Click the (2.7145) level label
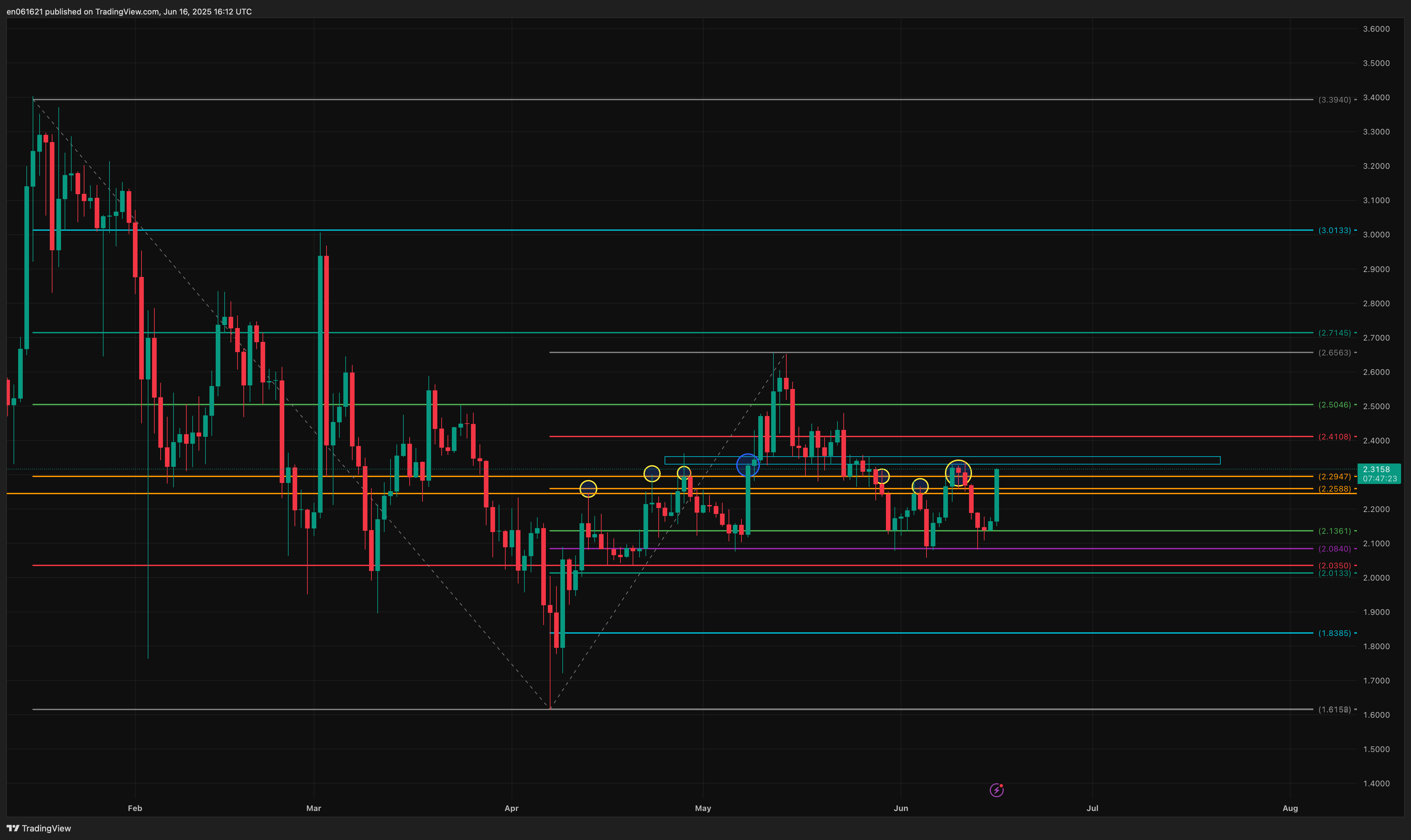The image size is (1411, 840). 1334,333
